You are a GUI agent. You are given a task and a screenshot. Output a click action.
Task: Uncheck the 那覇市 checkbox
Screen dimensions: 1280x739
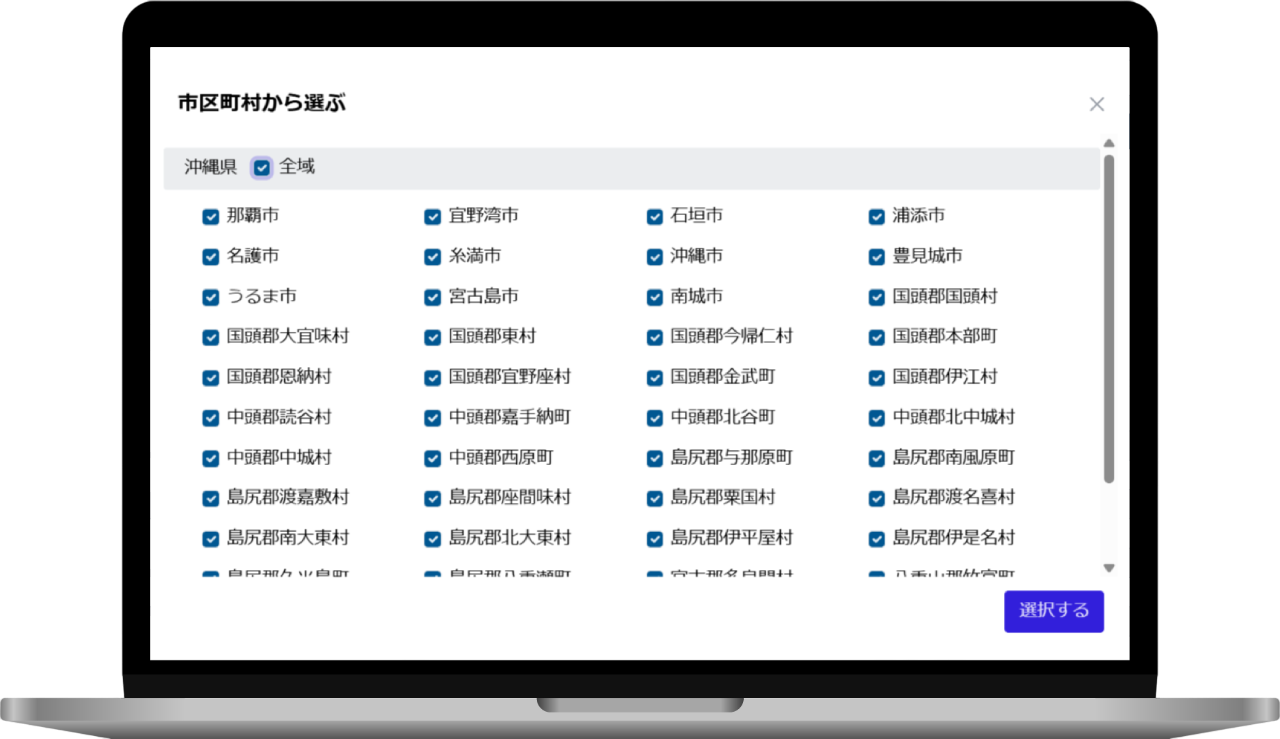pyautogui.click(x=211, y=217)
